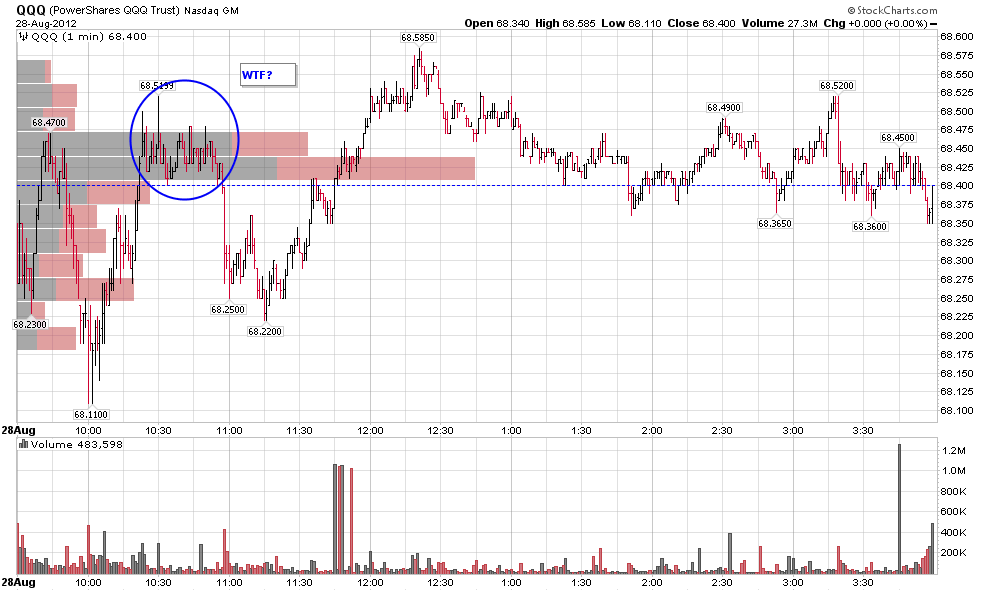Click the "QQQ (1 min) 68.400" legend text

tap(89, 37)
